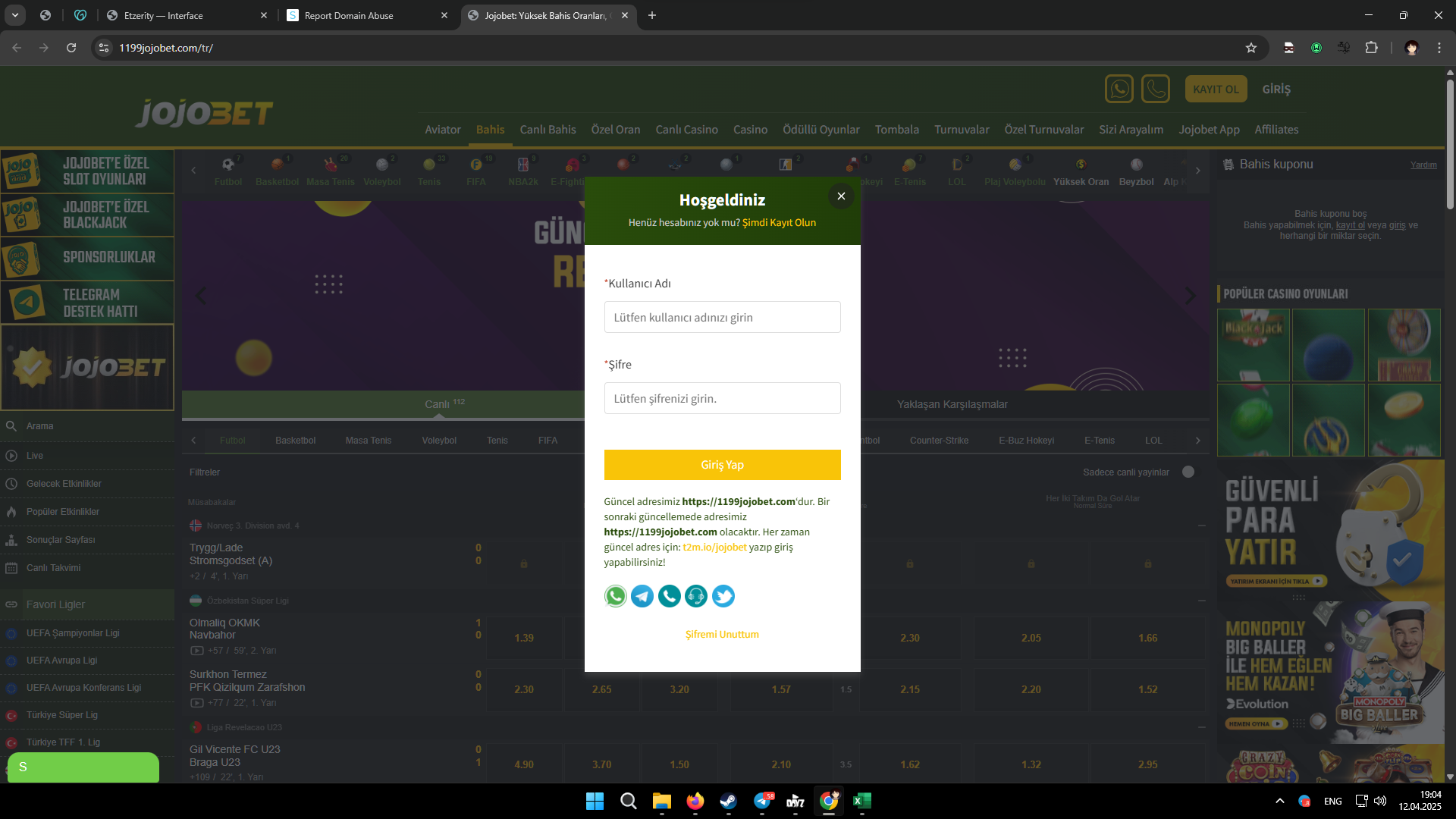Click the WhatsApp button in the site header
1456x819 pixels.
click(x=1119, y=89)
